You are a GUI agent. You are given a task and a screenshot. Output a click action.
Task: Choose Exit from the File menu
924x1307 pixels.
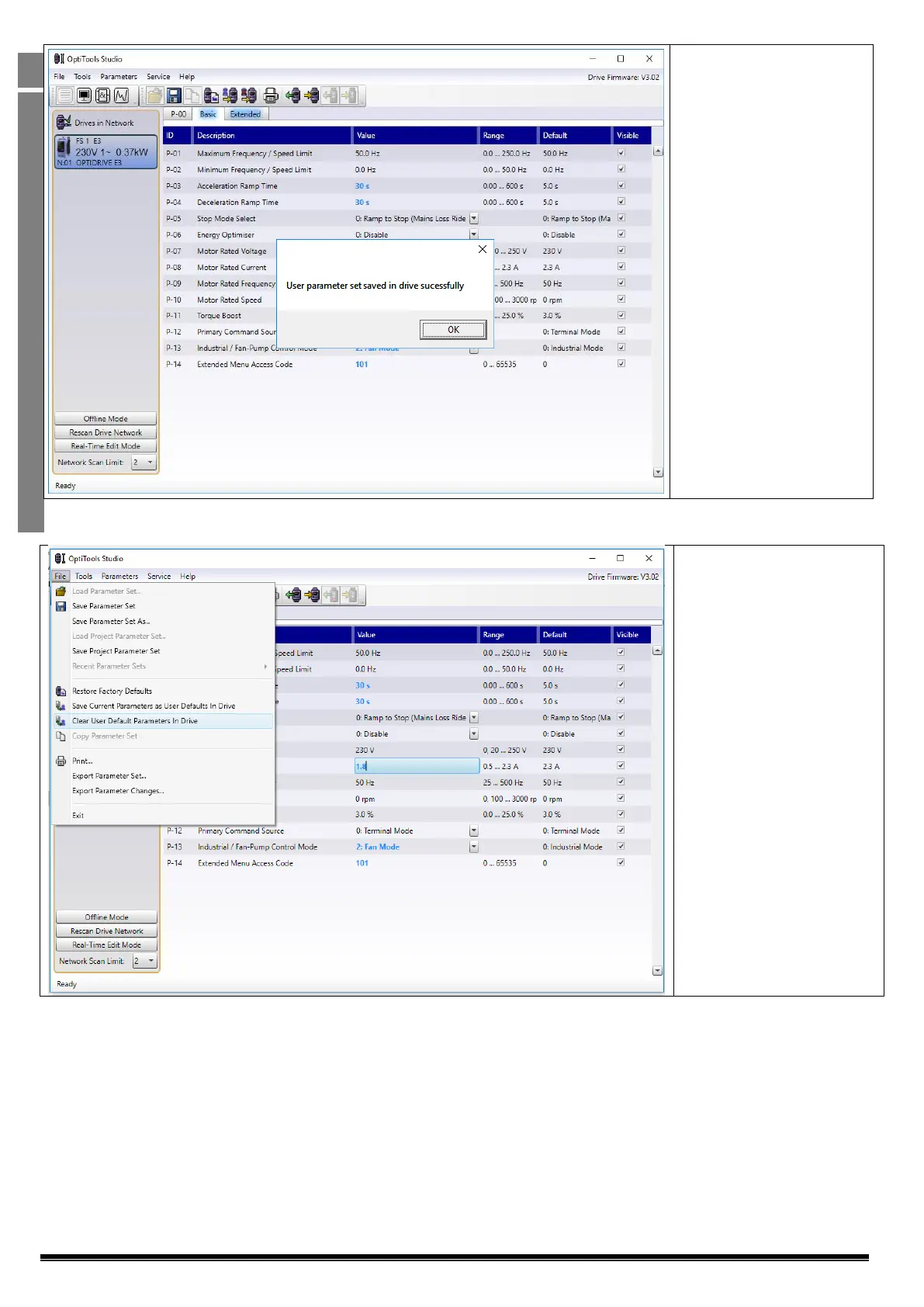tap(78, 816)
